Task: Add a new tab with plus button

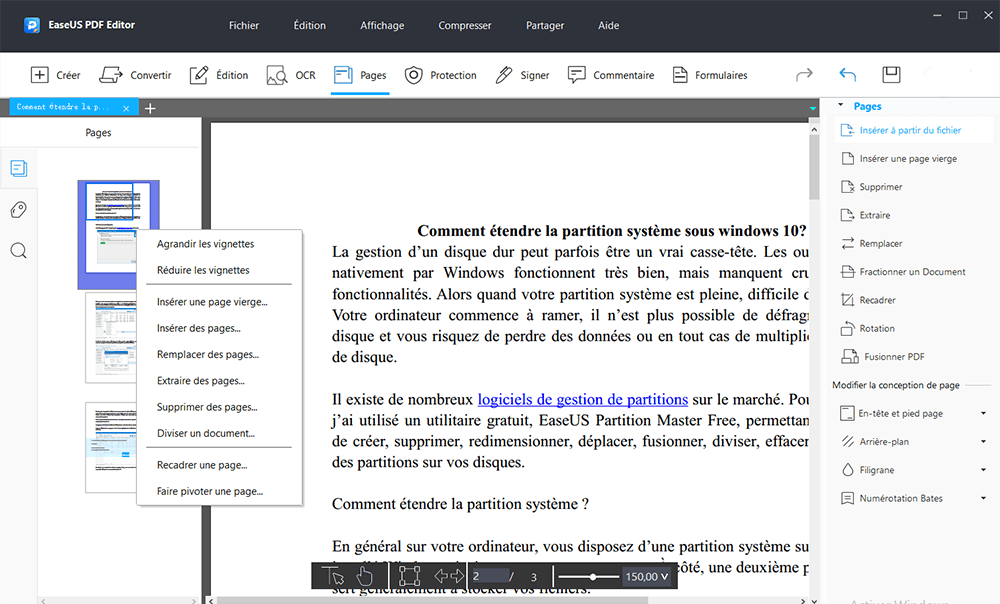Action: point(150,108)
